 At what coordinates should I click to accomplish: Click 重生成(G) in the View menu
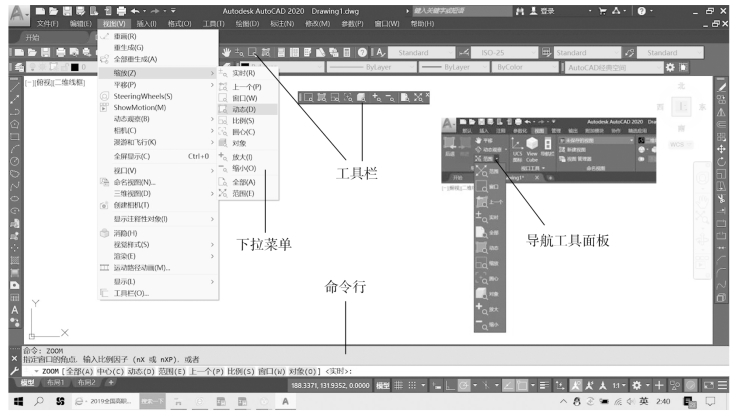point(159,47)
